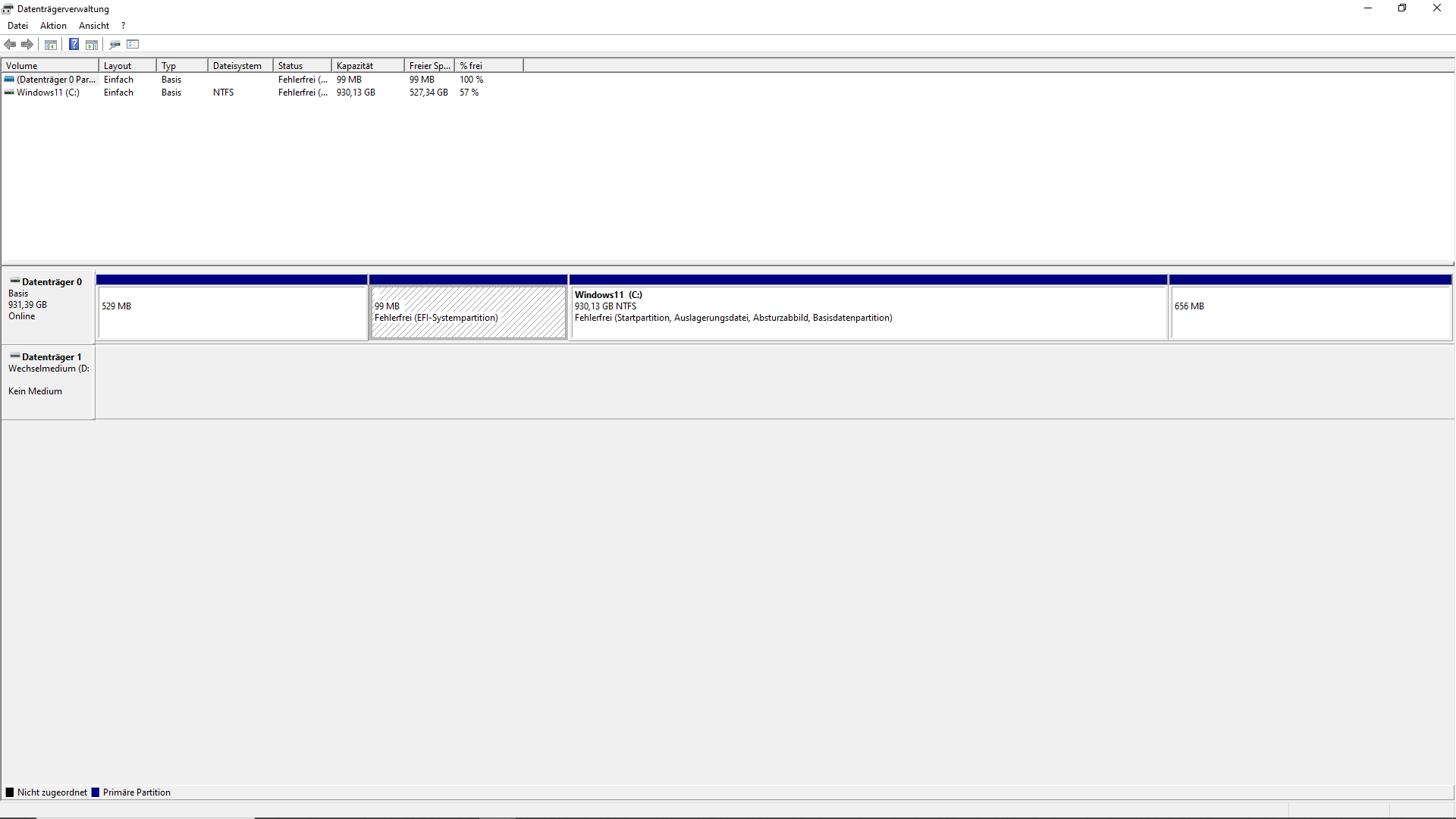Click the blue Help question mark icon

point(74,45)
